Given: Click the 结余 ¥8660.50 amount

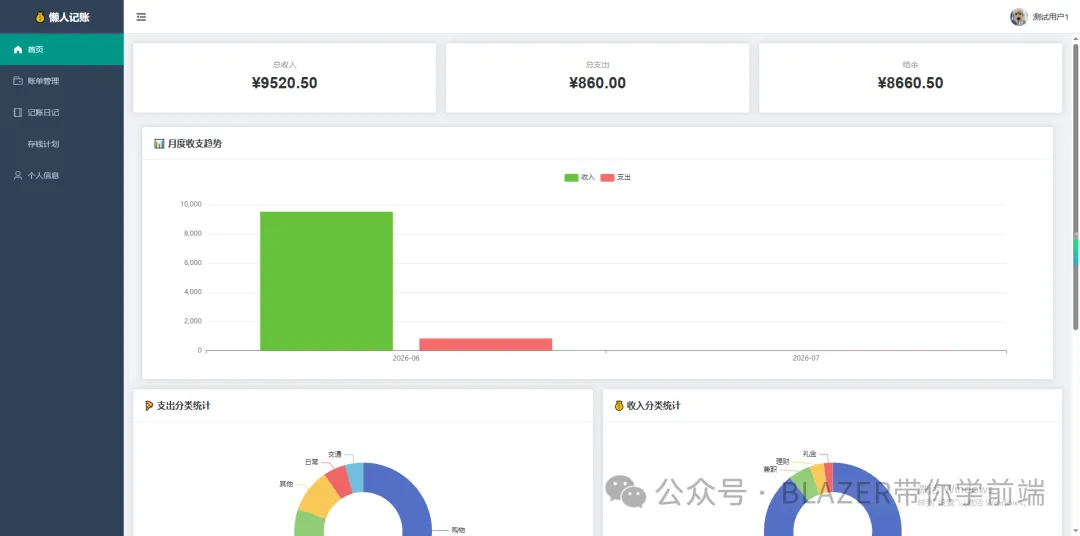Looking at the screenshot, I should click(x=911, y=83).
